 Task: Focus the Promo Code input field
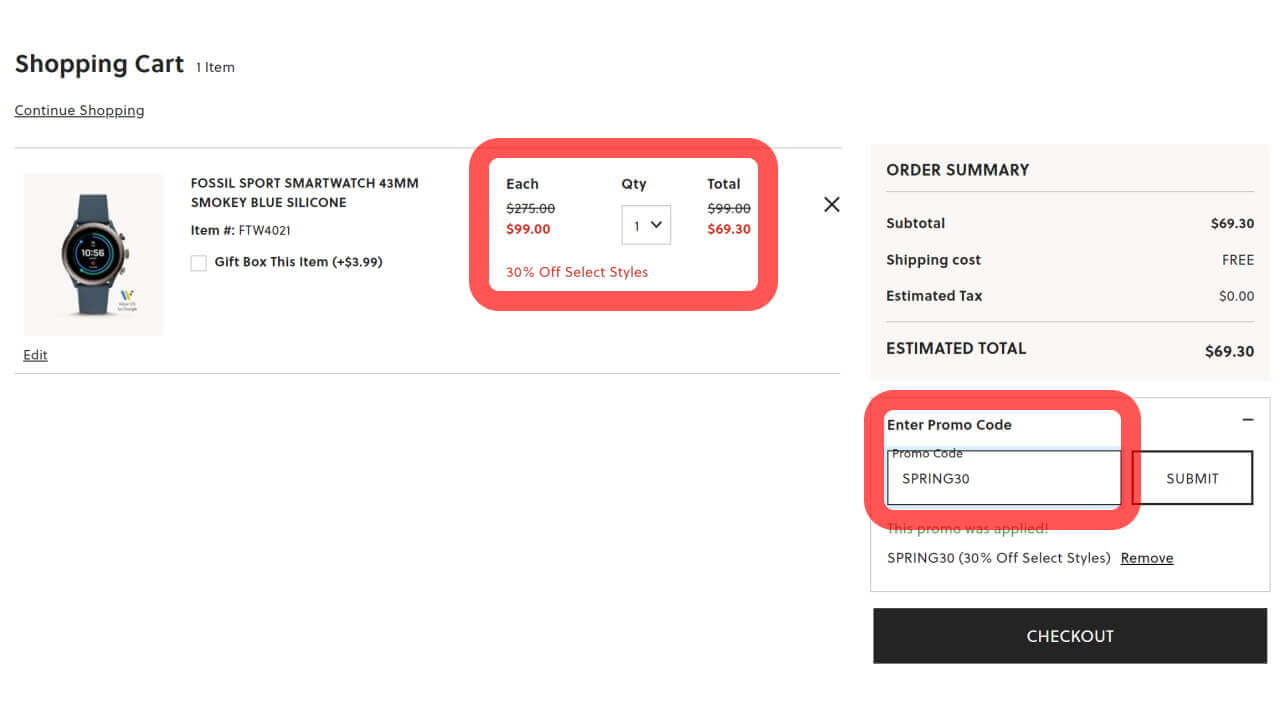pyautogui.click(x=1003, y=478)
